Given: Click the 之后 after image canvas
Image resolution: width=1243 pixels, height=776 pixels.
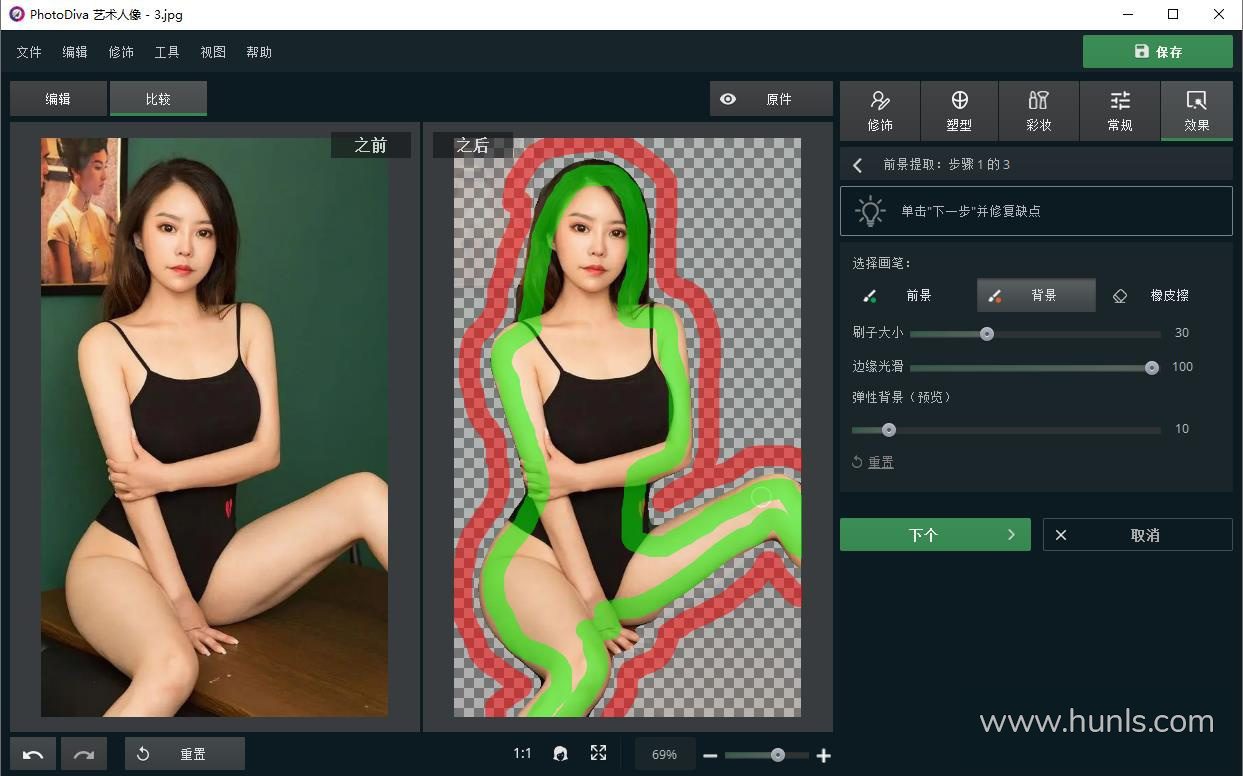Looking at the screenshot, I should click(628, 427).
